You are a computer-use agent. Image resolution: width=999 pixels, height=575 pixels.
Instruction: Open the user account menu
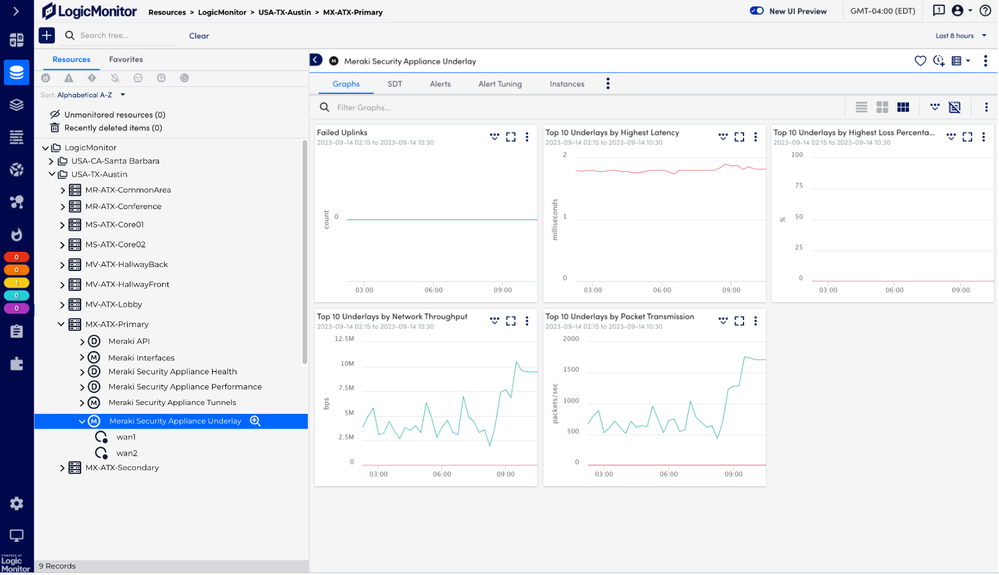961,11
